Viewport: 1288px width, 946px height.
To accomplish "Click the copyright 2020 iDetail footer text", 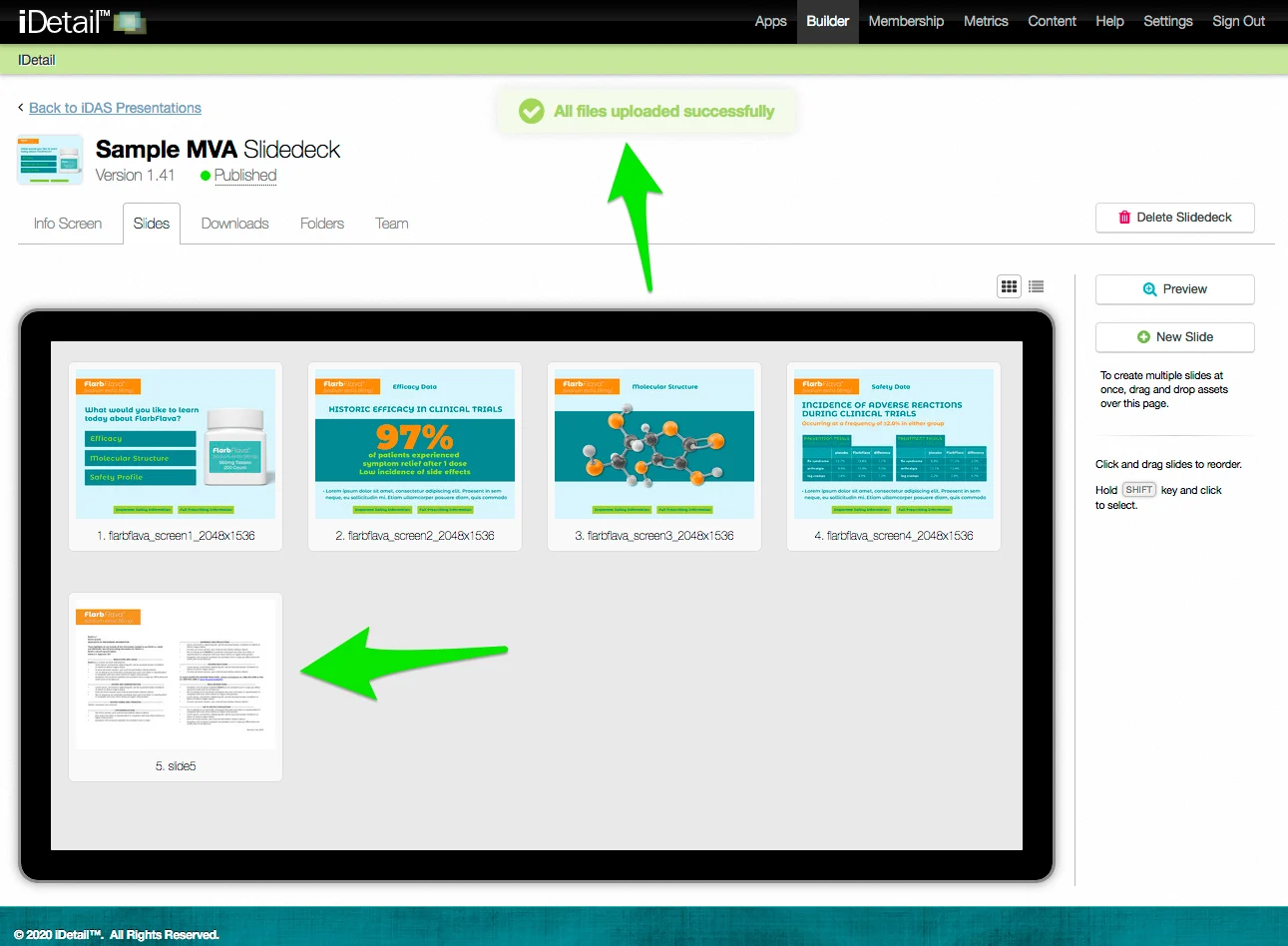I will click(x=117, y=935).
